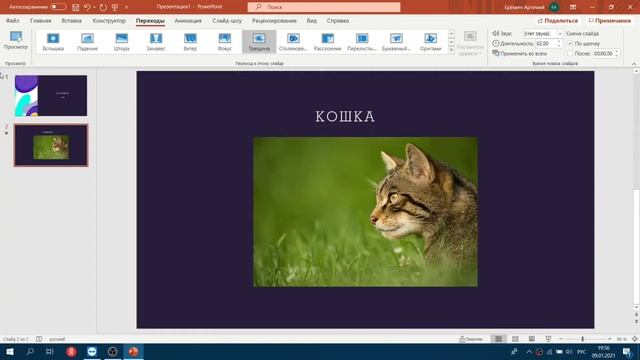Click fit slide to window icon

tap(635, 339)
